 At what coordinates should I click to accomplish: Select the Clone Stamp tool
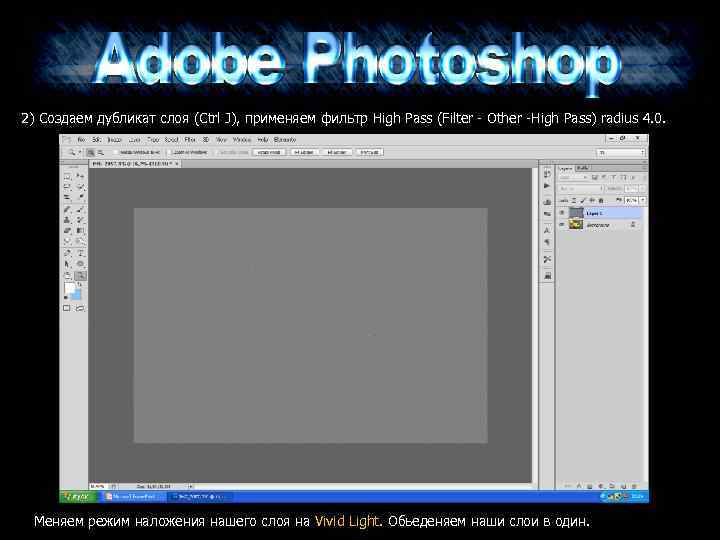(x=68, y=220)
